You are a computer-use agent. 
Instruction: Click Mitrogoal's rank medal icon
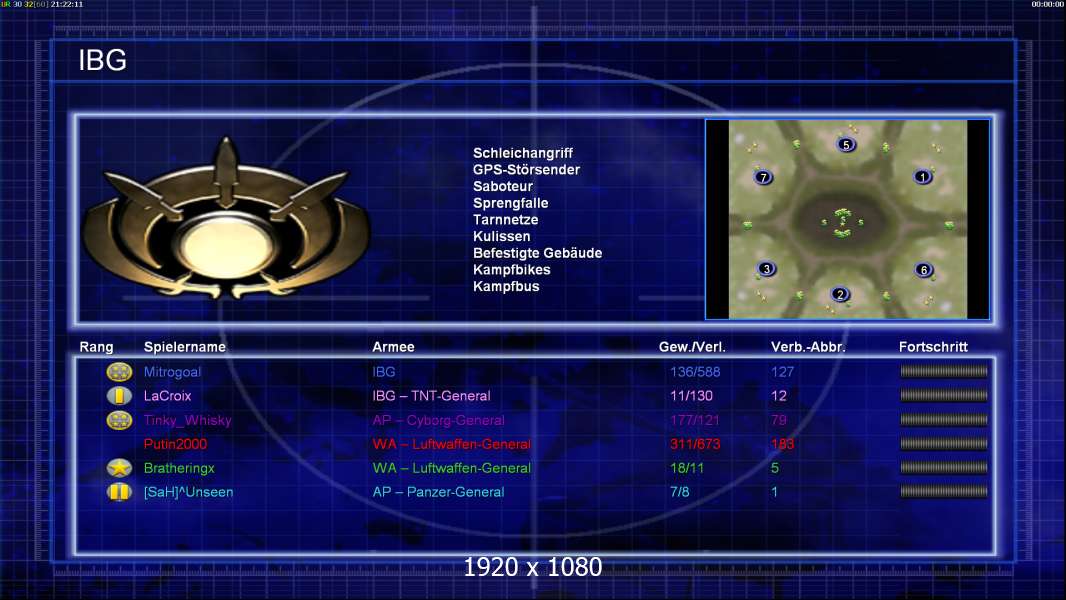pos(120,372)
